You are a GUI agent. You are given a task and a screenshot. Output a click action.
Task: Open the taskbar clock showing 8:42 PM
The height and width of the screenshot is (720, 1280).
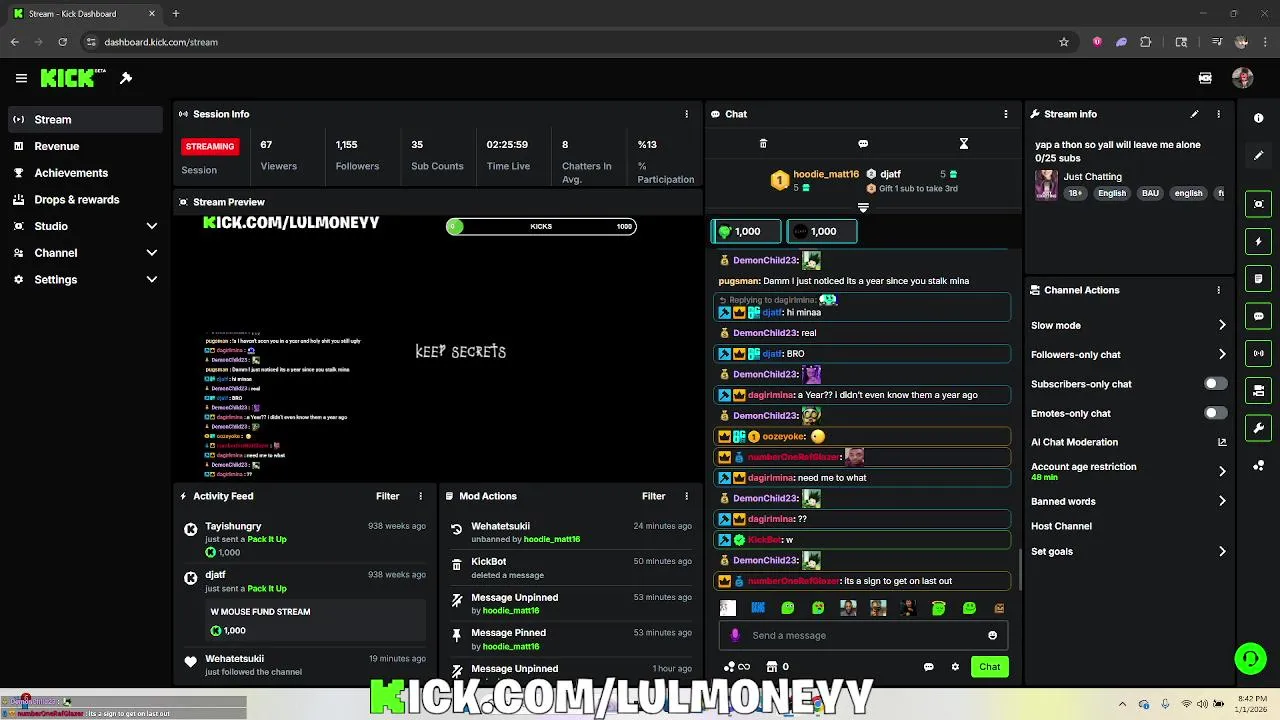(x=1253, y=704)
